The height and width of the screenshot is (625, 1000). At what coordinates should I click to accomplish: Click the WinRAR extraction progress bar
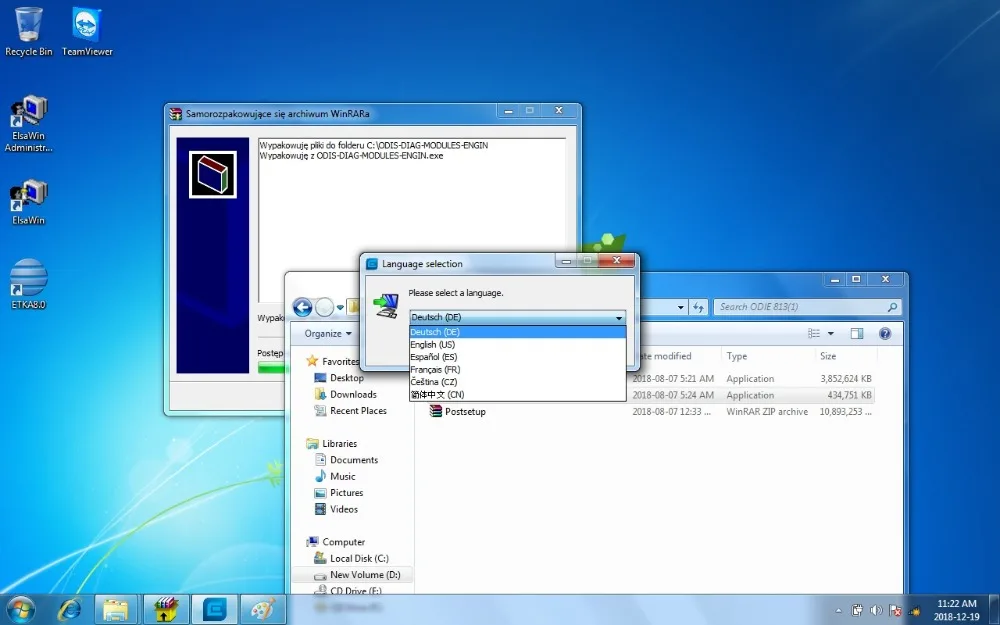pos(271,367)
